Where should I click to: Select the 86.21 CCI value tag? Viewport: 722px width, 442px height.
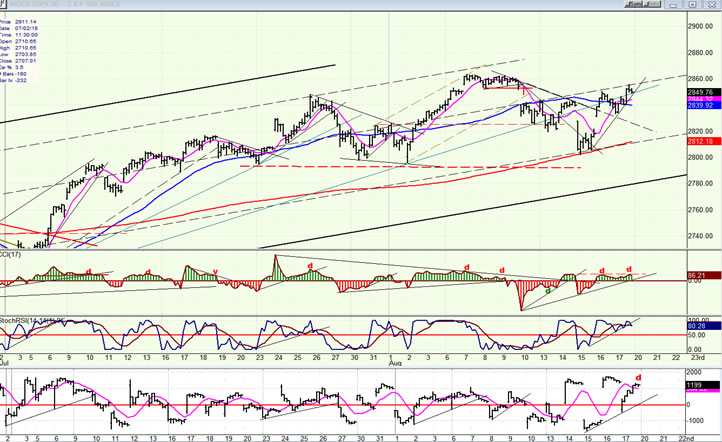click(x=703, y=275)
